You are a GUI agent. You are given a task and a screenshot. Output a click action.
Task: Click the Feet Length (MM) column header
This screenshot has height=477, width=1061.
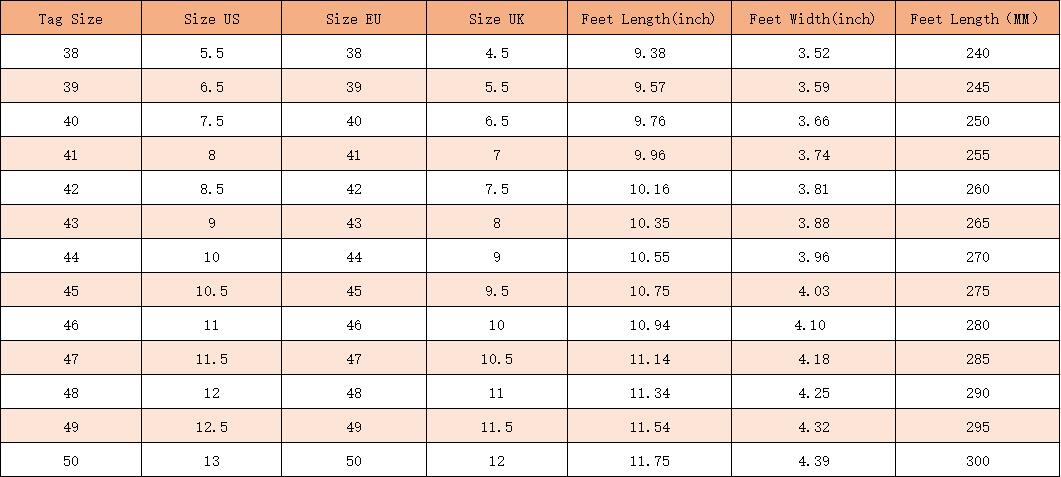coord(977,19)
